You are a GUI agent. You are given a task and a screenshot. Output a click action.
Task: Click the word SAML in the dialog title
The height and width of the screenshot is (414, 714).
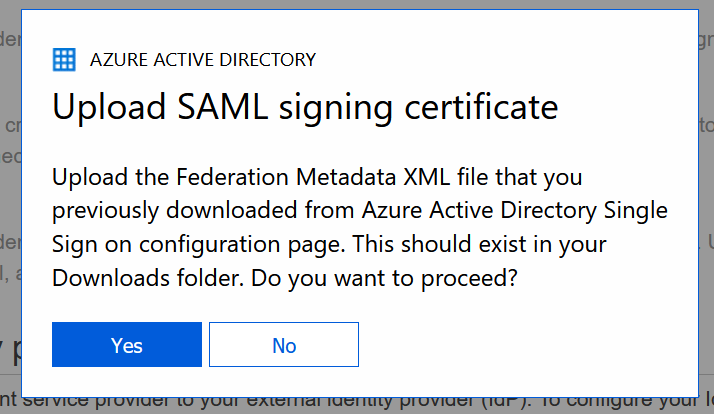[x=222, y=107]
